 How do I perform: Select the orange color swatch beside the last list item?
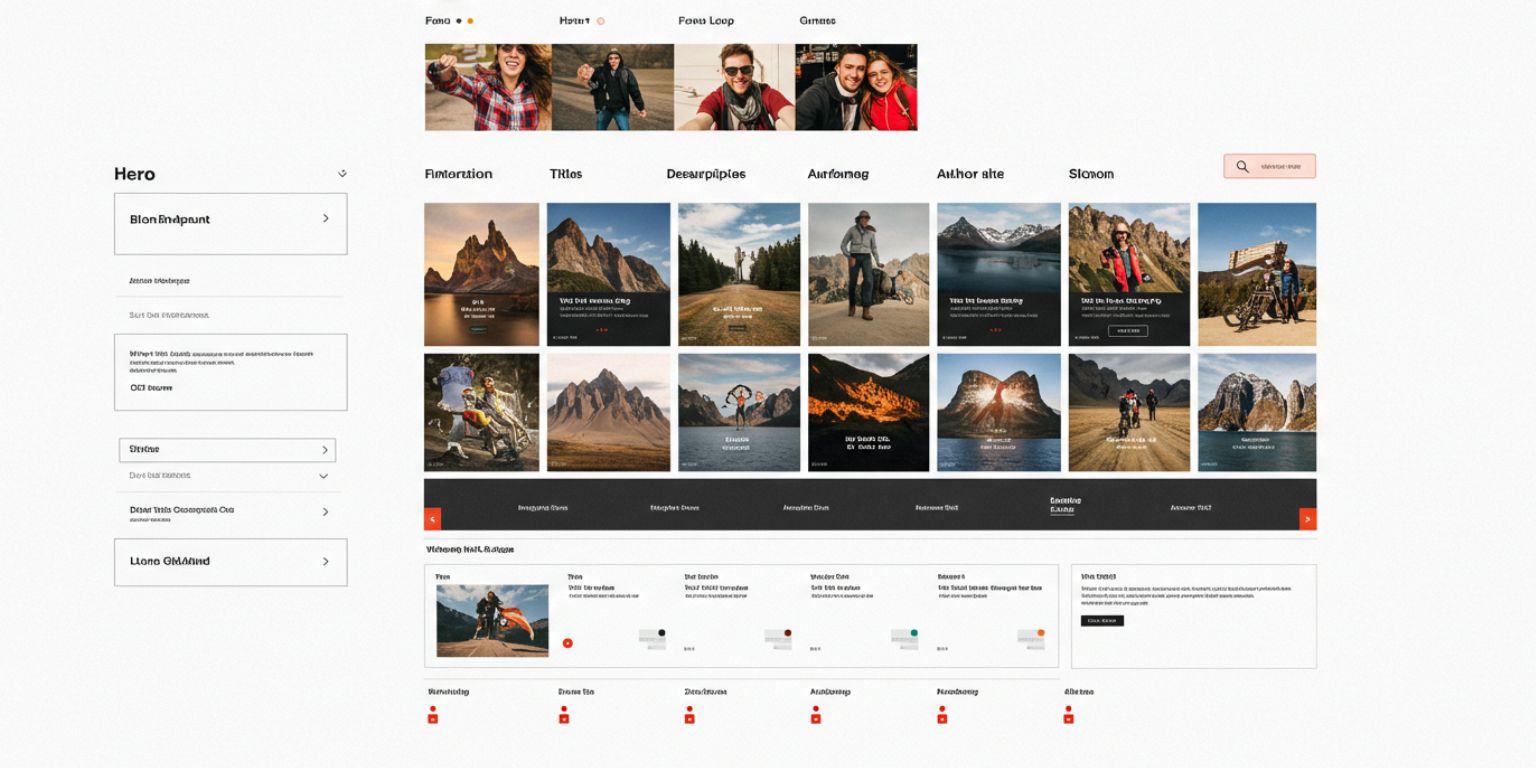click(x=1041, y=632)
